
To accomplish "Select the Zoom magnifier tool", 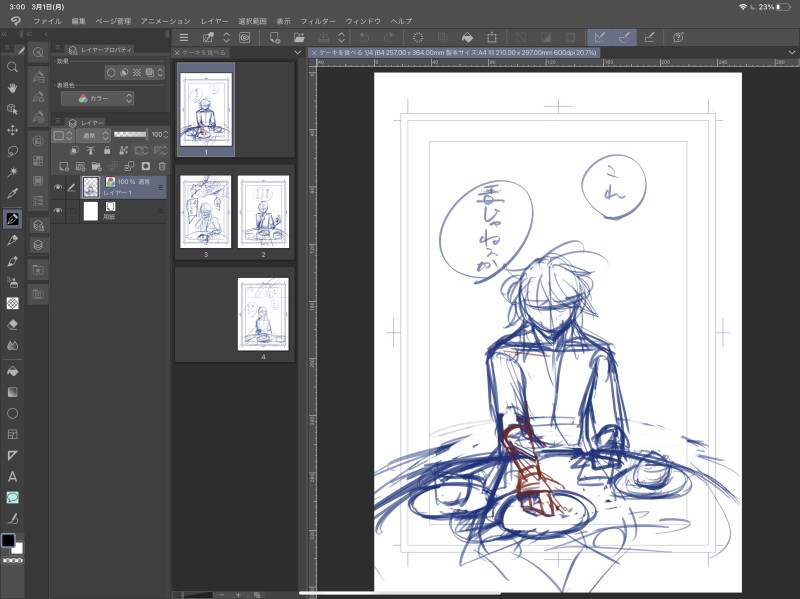I will point(12,67).
